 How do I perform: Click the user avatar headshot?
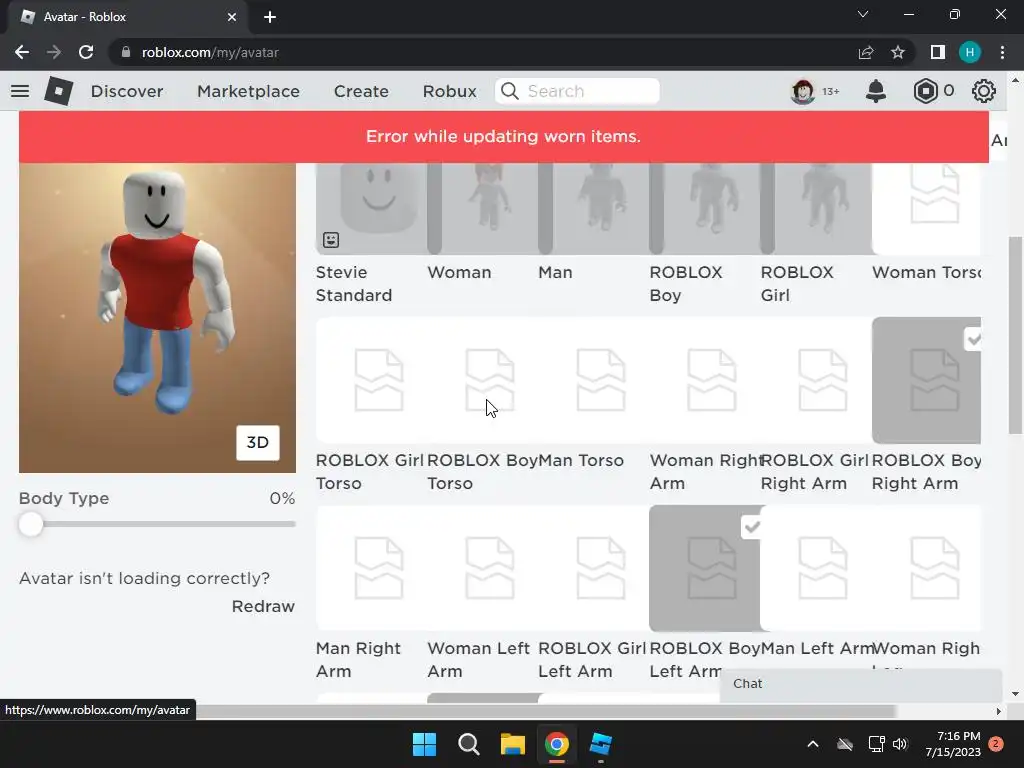coord(803,91)
